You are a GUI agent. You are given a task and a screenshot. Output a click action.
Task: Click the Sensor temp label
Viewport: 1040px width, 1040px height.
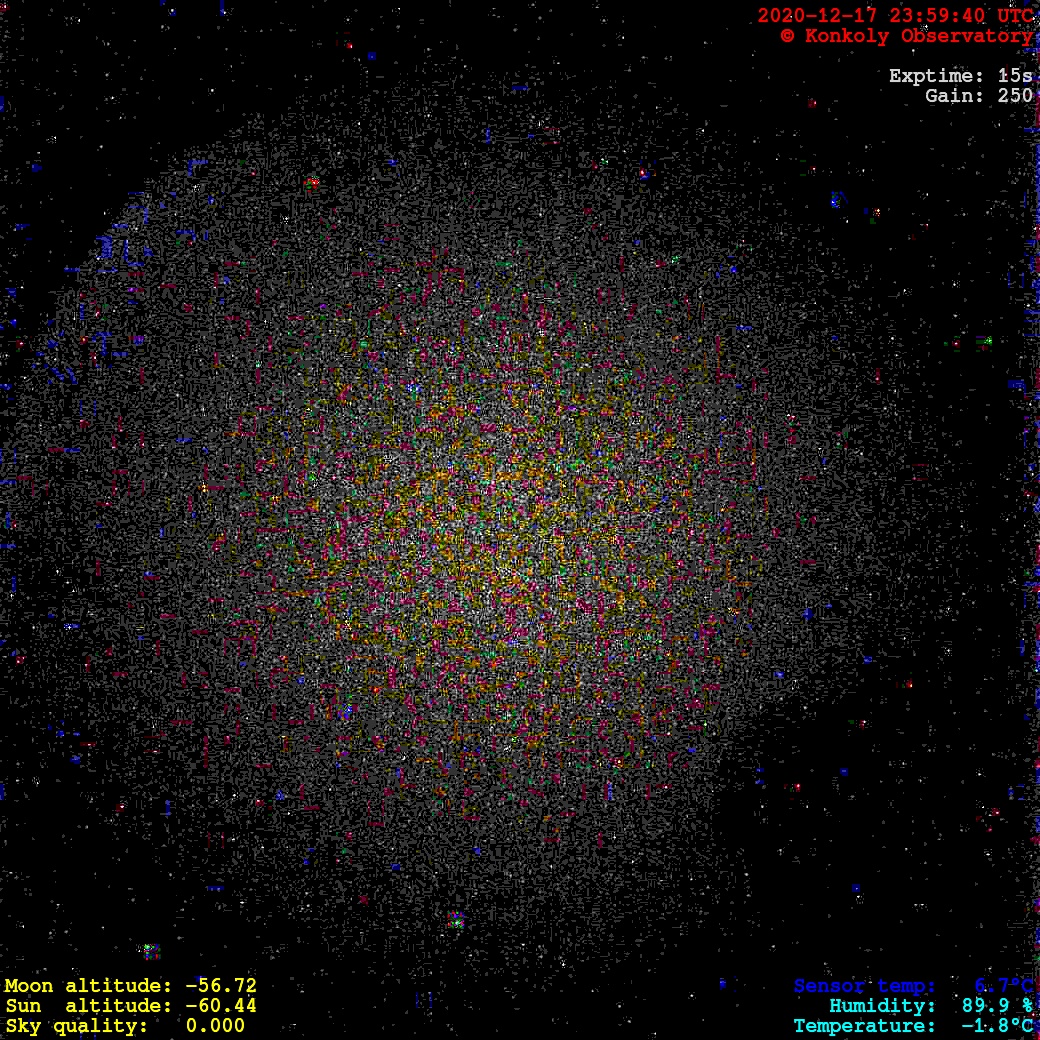click(866, 986)
